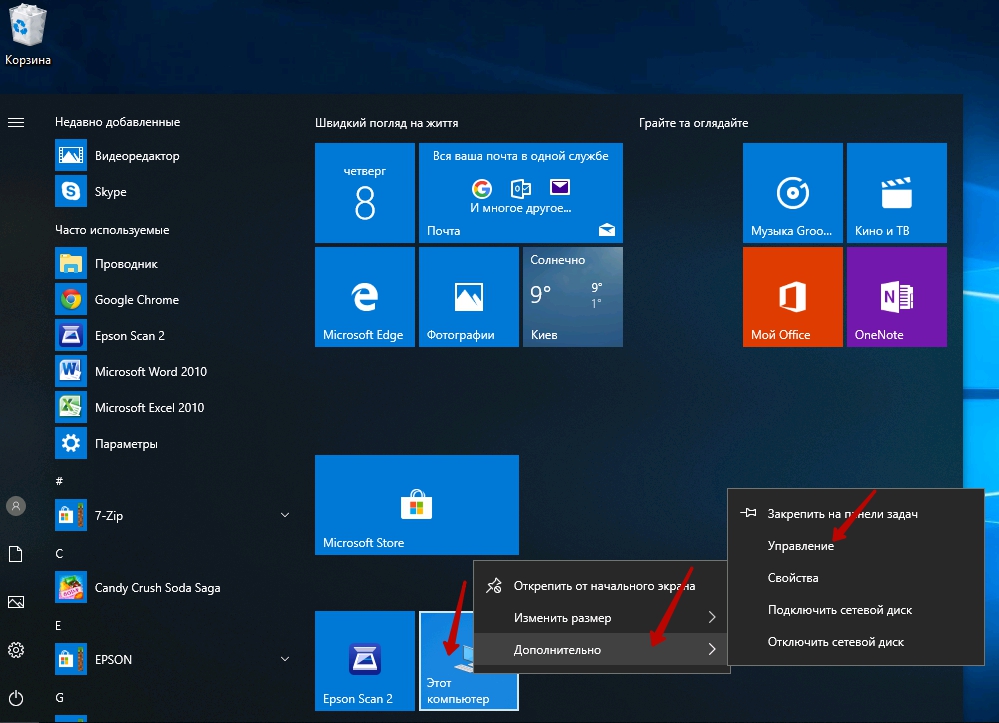This screenshot has height=723, width=999.
Task: Click the user account icon
Action: click(x=16, y=506)
